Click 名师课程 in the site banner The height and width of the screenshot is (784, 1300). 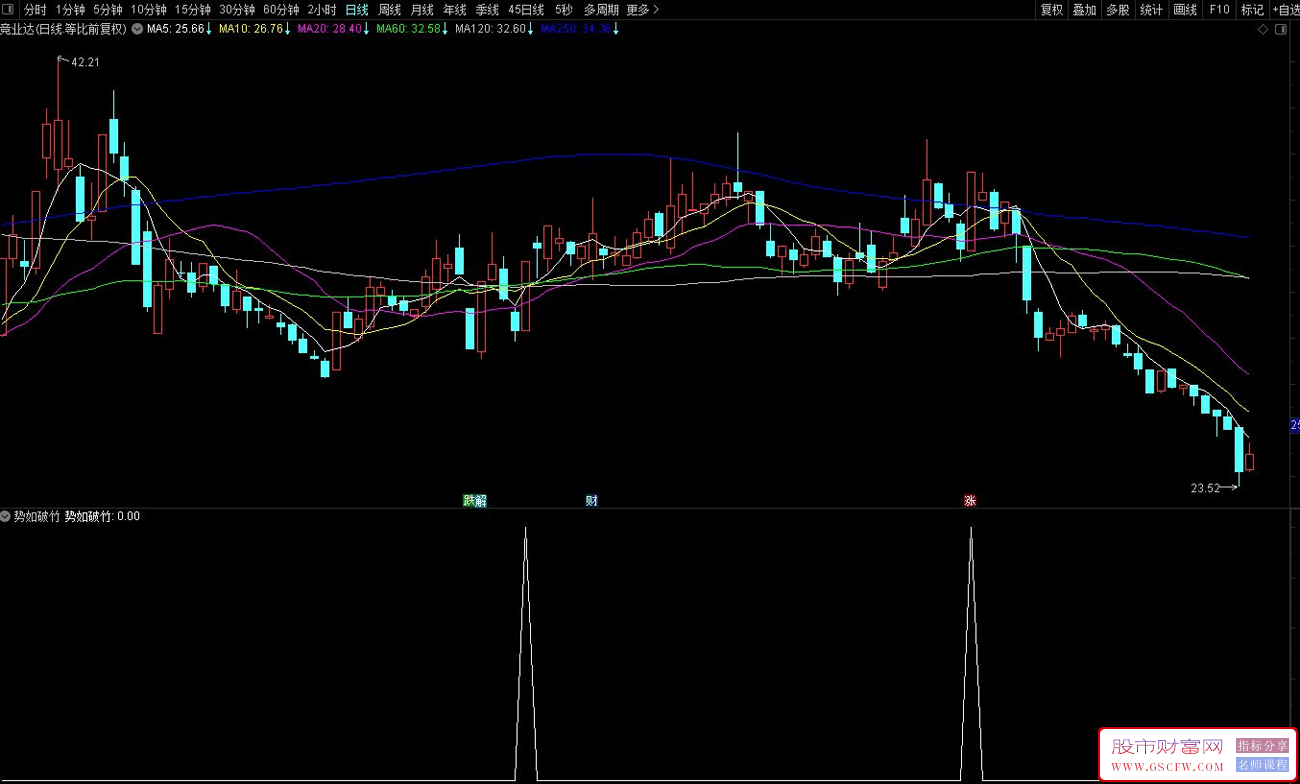click(1263, 765)
